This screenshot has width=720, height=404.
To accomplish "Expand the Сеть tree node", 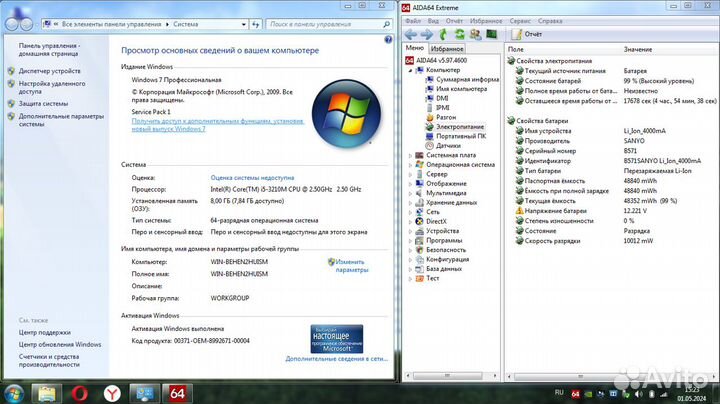I will 411,212.
